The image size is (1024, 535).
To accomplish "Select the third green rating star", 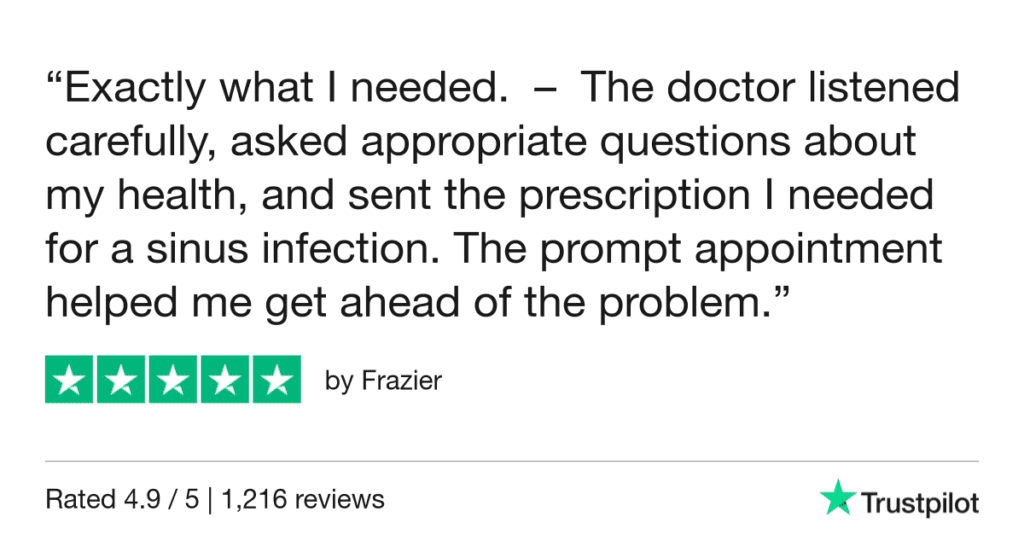I will click(x=173, y=380).
